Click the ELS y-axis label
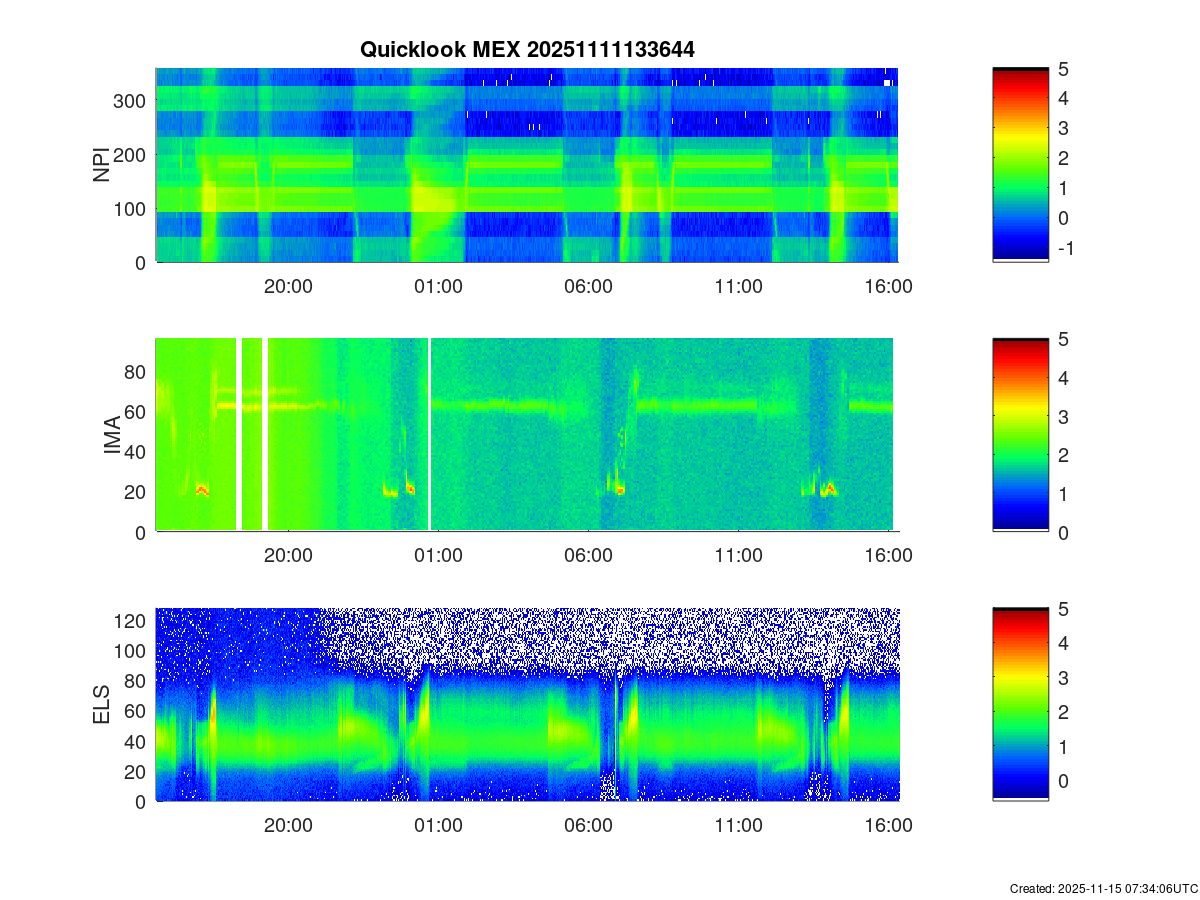1200x900 pixels. [x=102, y=705]
